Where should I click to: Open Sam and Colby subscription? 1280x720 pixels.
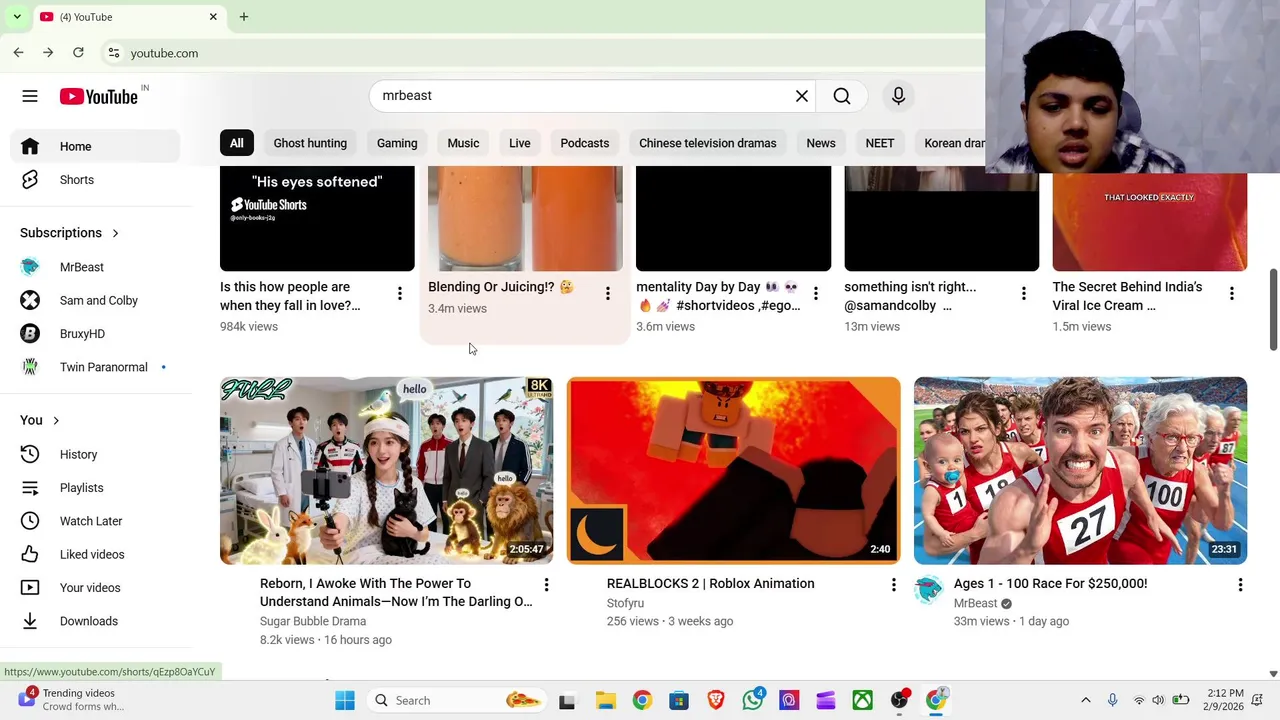(x=96, y=300)
